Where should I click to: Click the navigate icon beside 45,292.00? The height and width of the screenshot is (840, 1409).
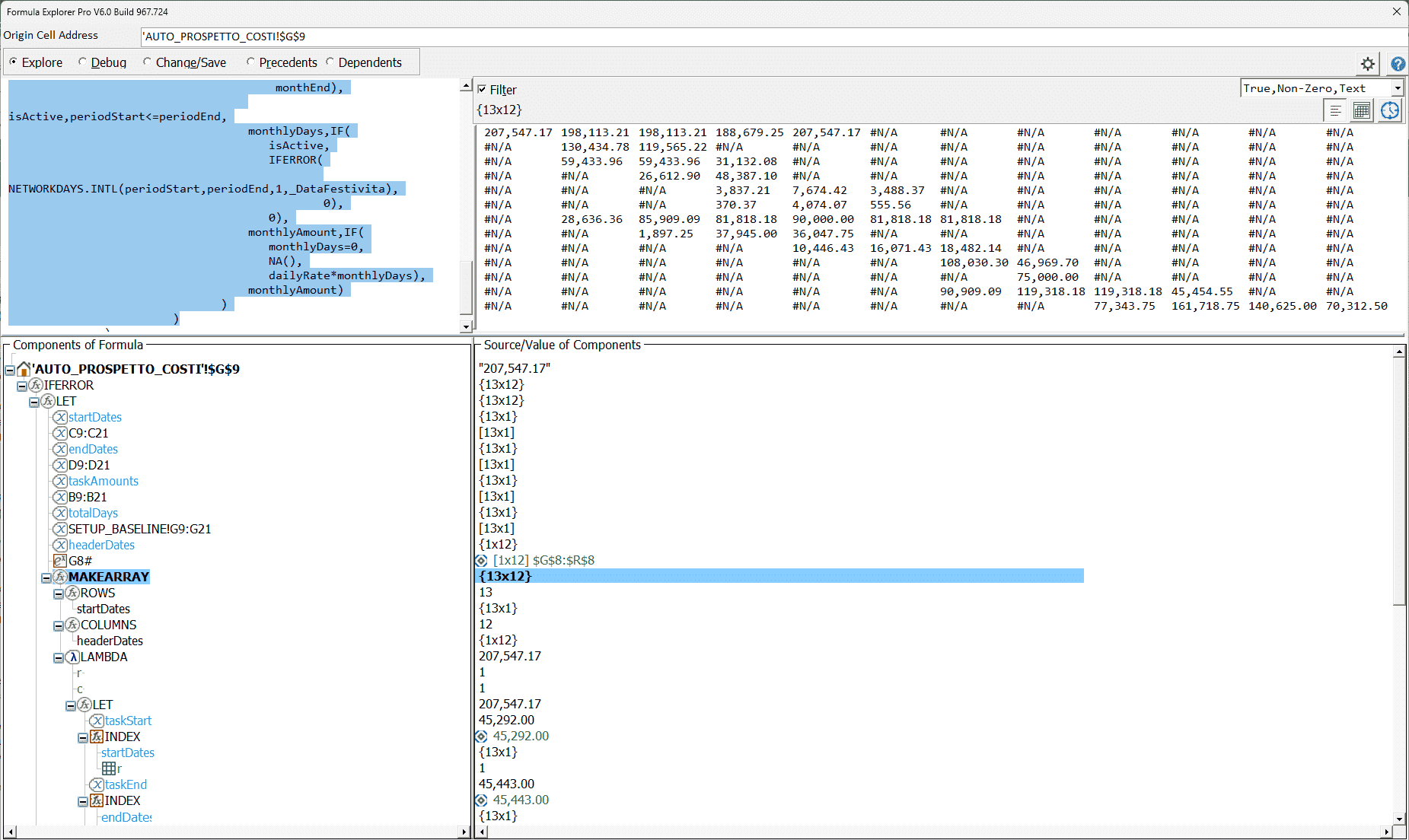tap(481, 737)
